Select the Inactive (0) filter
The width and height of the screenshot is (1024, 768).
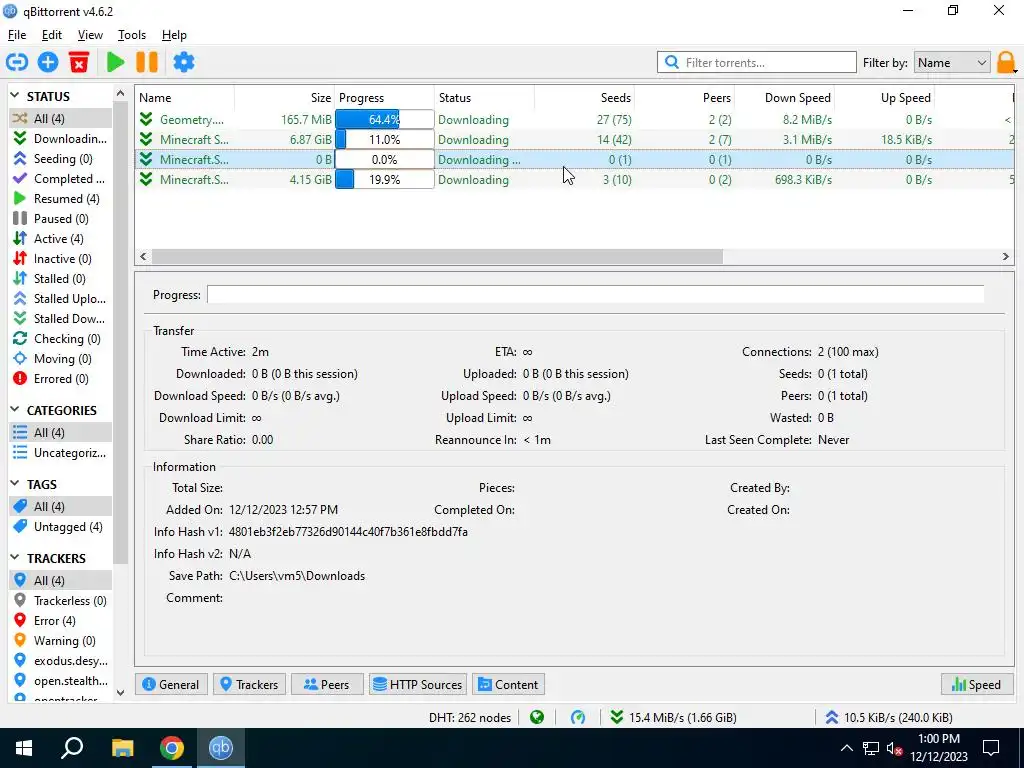pos(60,259)
